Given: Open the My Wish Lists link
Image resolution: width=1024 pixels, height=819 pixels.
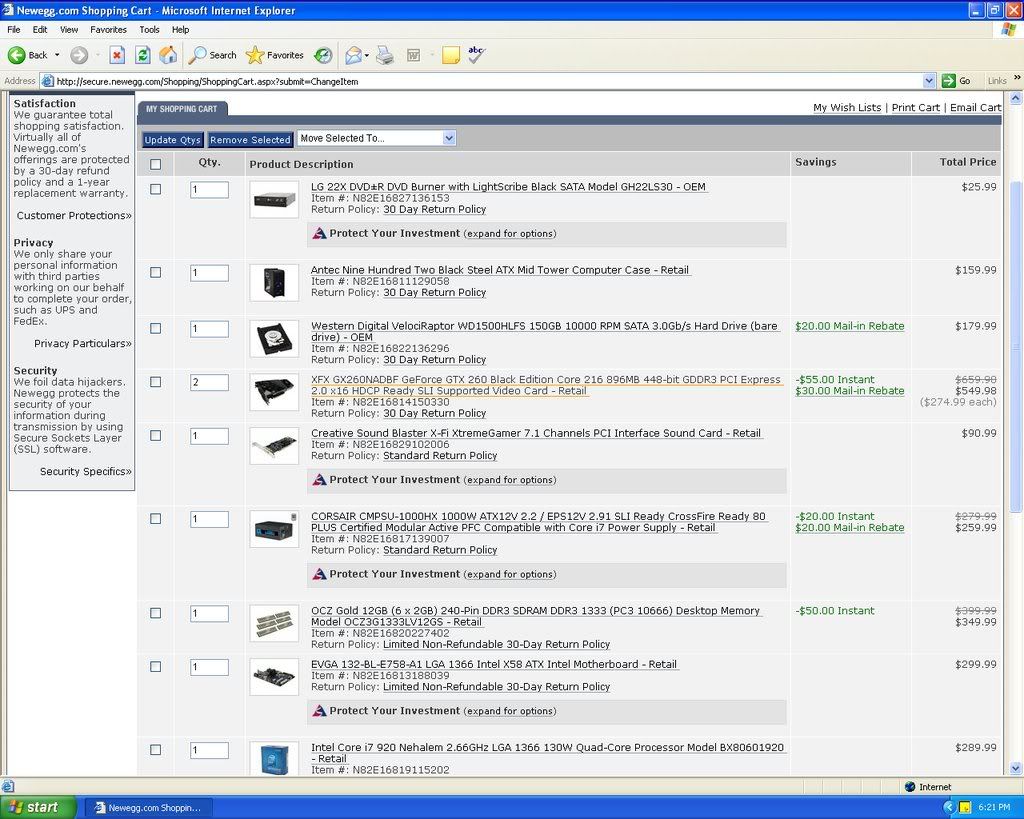Looking at the screenshot, I should [847, 108].
